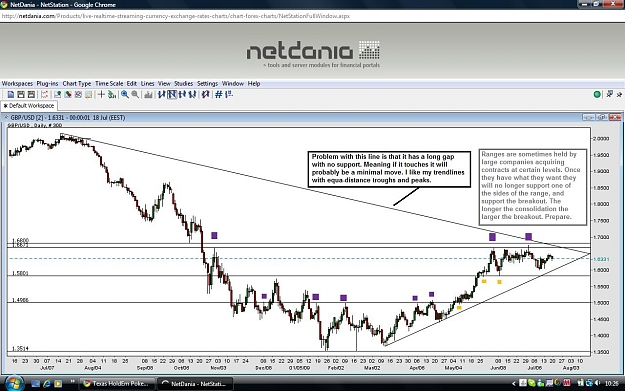
Task: Minimize the GBP/USD chart sub-window
Action: pyautogui.click(x=588, y=118)
